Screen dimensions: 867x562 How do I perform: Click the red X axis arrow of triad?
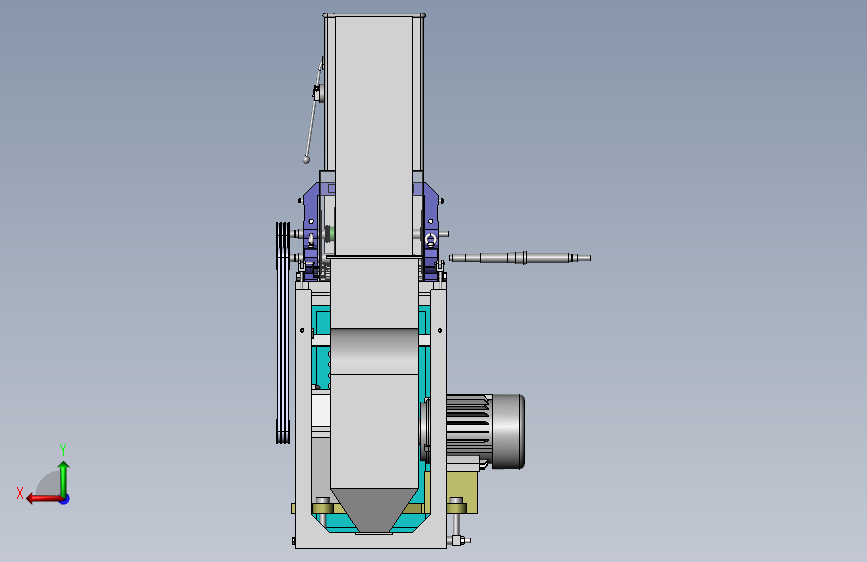click(x=43, y=499)
